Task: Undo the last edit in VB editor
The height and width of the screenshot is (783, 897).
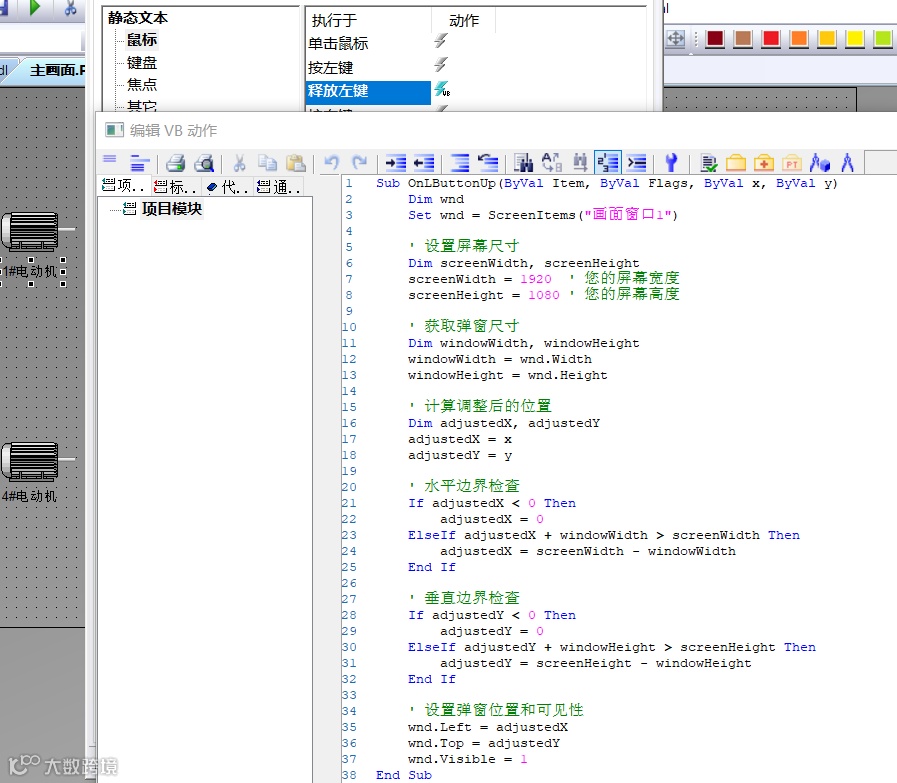Action: tap(332, 163)
